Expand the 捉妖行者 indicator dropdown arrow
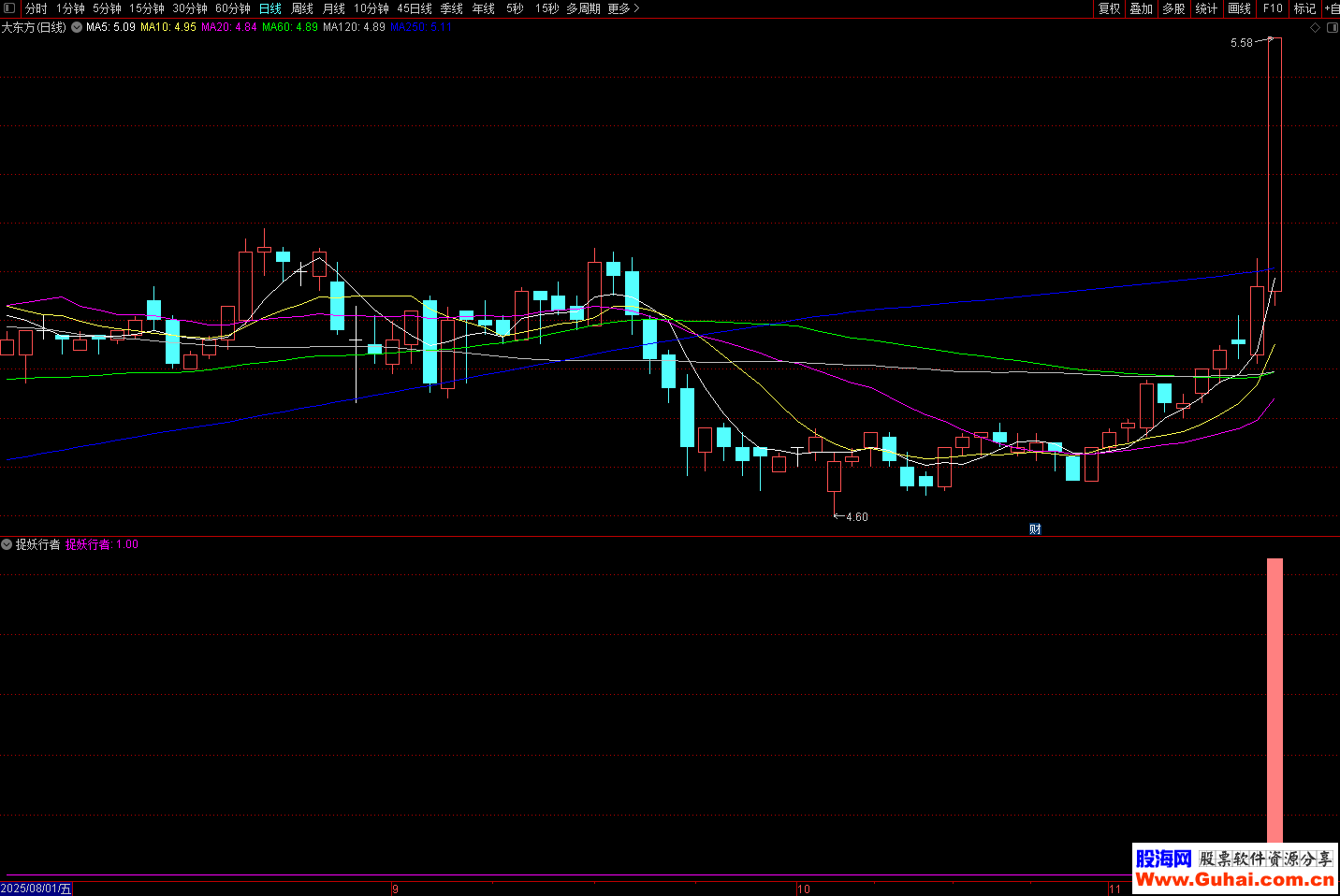Image resolution: width=1340 pixels, height=896 pixels. pos(7,544)
